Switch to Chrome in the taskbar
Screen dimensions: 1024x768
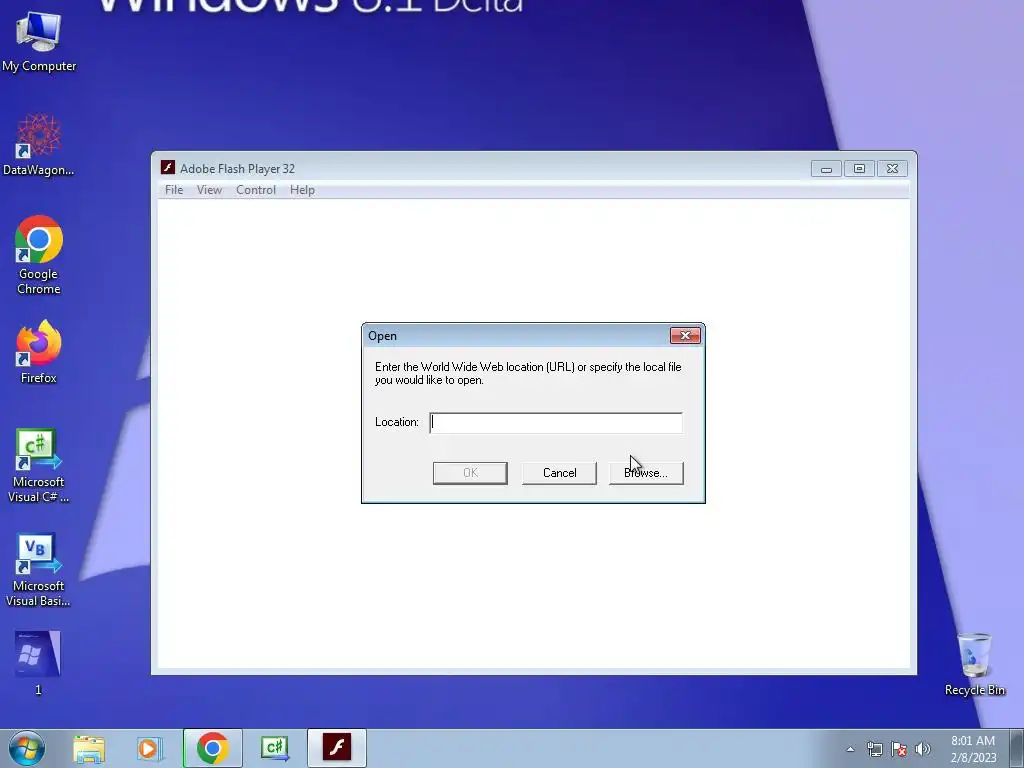[212, 748]
